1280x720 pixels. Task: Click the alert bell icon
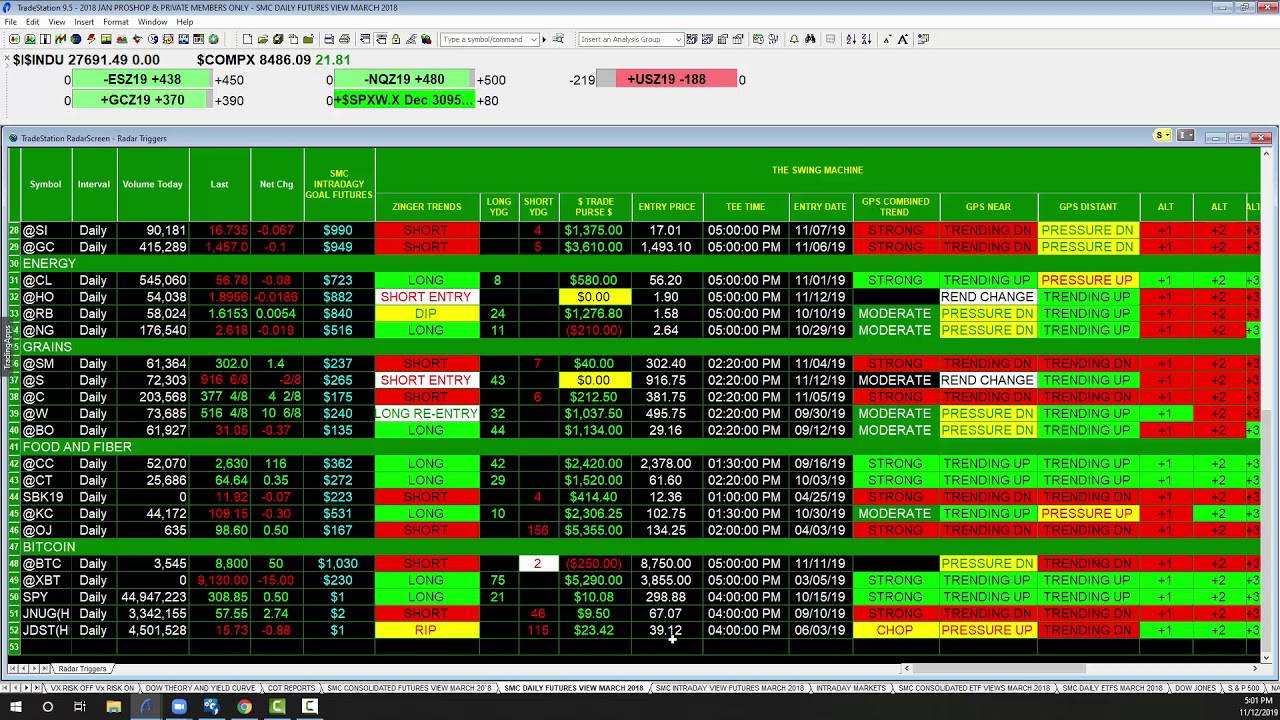coord(794,39)
